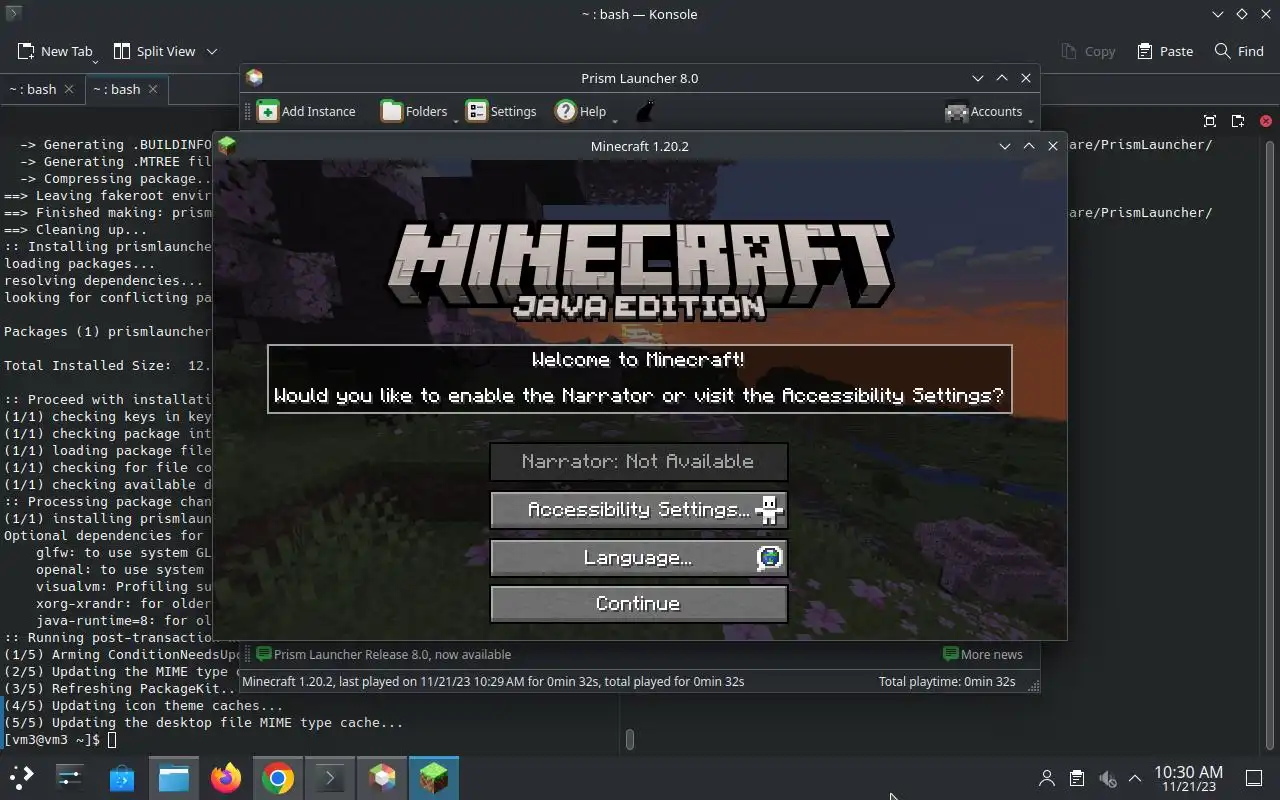This screenshot has width=1280, height=800.
Task: Close the first bash tab
Action: pos(68,89)
